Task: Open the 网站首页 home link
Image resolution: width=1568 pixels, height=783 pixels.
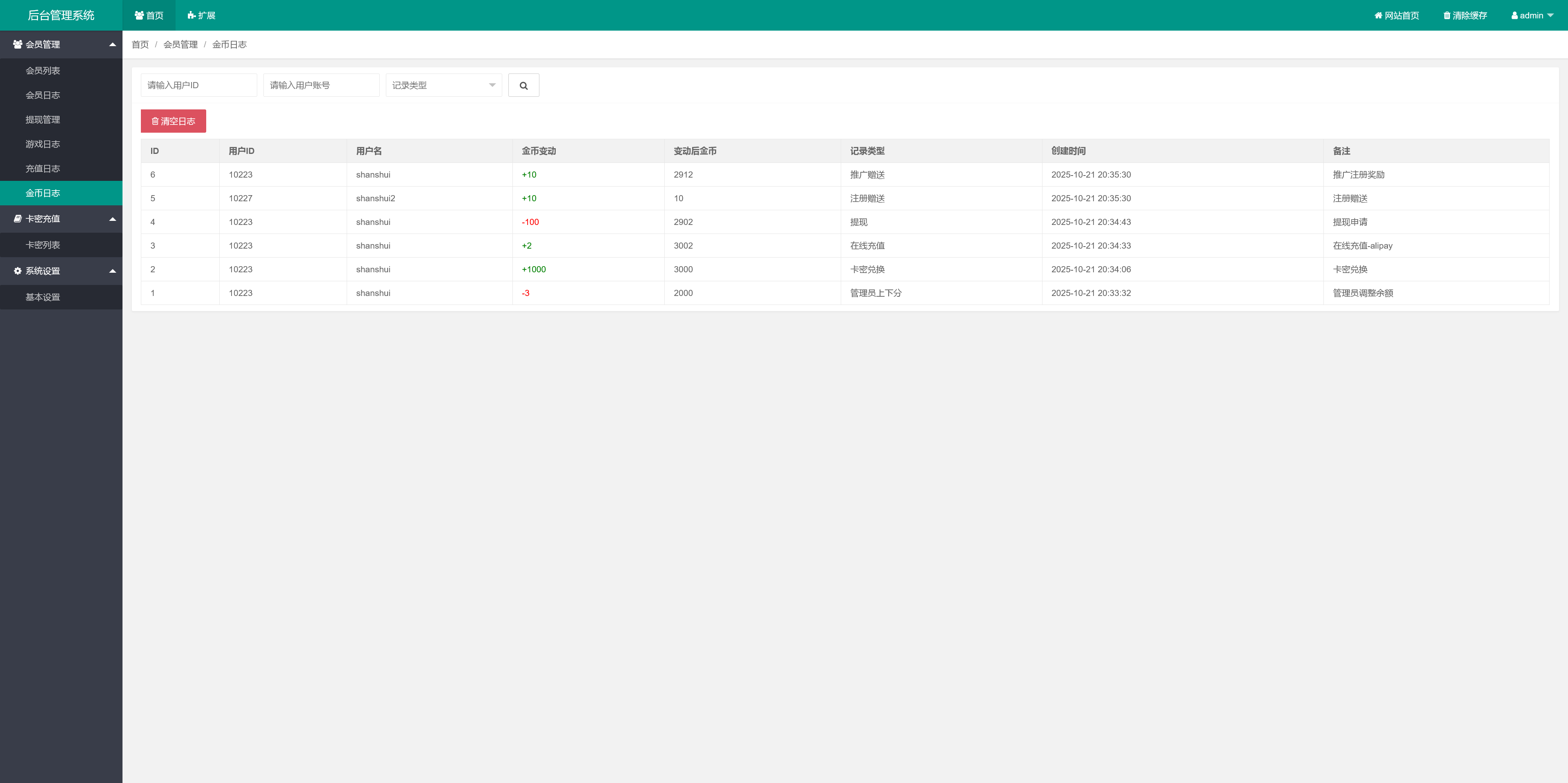Action: (x=1396, y=15)
